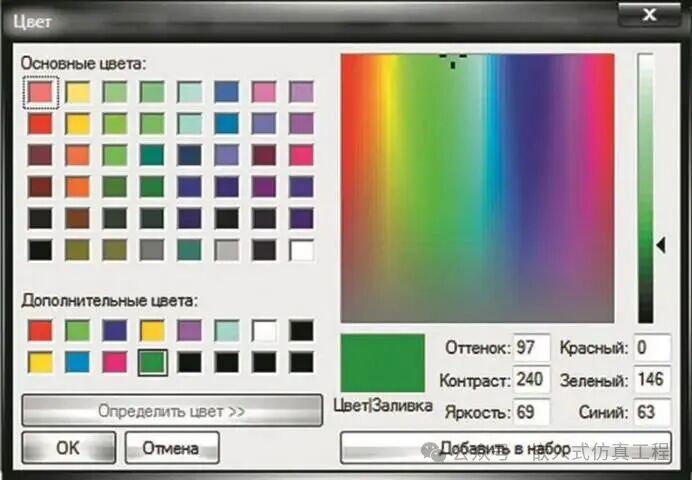Image resolution: width=692 pixels, height=480 pixels.
Task: Choose the light green swatch in first custom row
Action: (x=78, y=331)
